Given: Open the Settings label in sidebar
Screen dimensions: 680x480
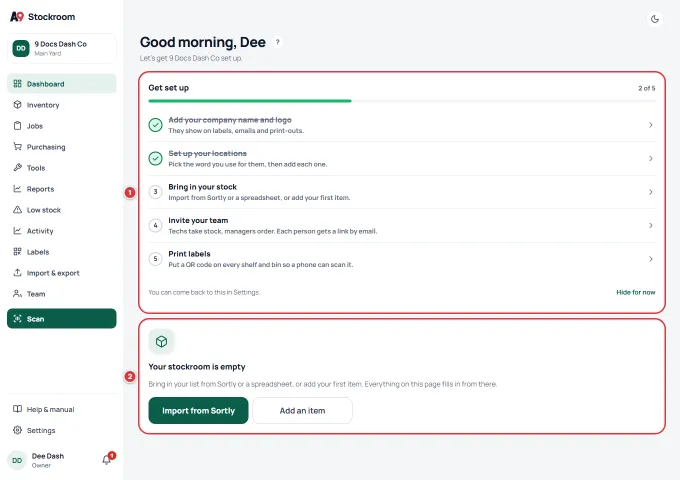Looking at the screenshot, I should pyautogui.click(x=41, y=431).
